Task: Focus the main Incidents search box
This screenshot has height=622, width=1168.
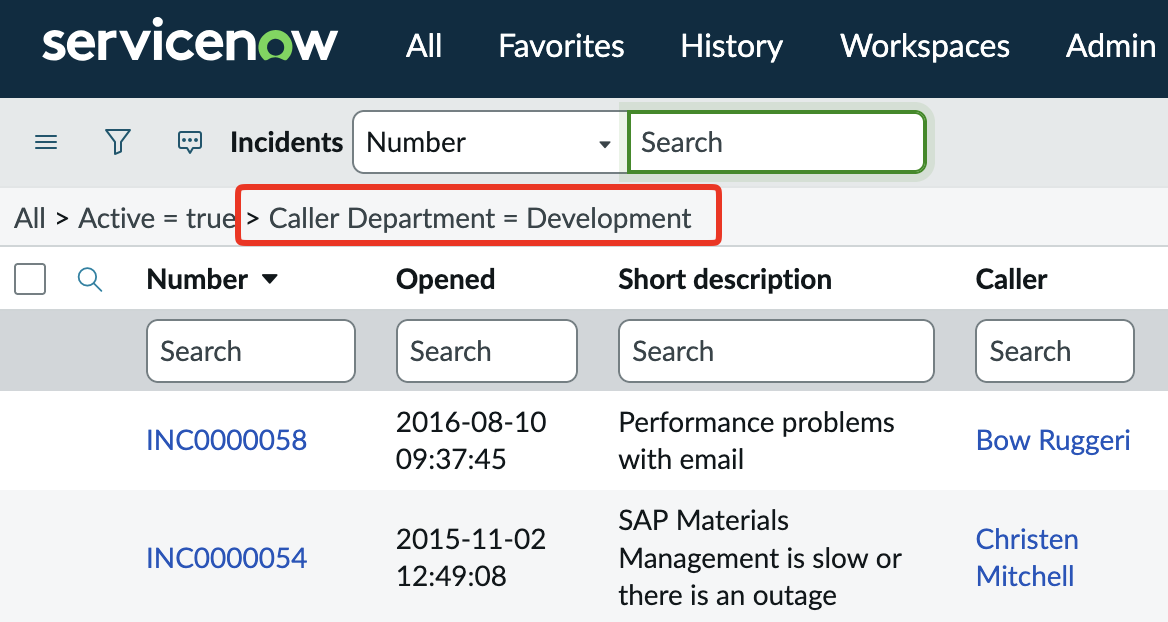Action: tap(776, 143)
